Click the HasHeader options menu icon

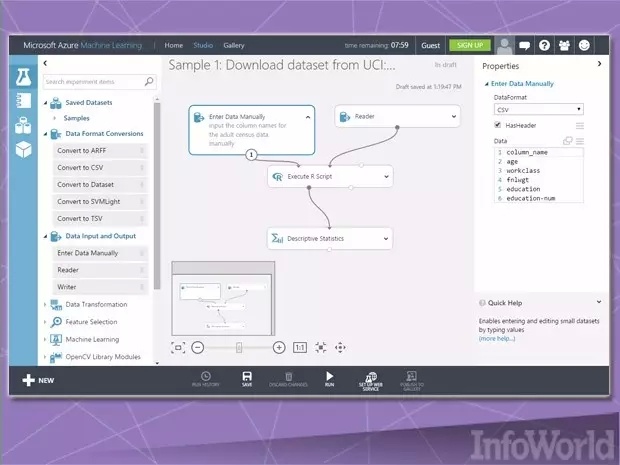[x=580, y=126]
